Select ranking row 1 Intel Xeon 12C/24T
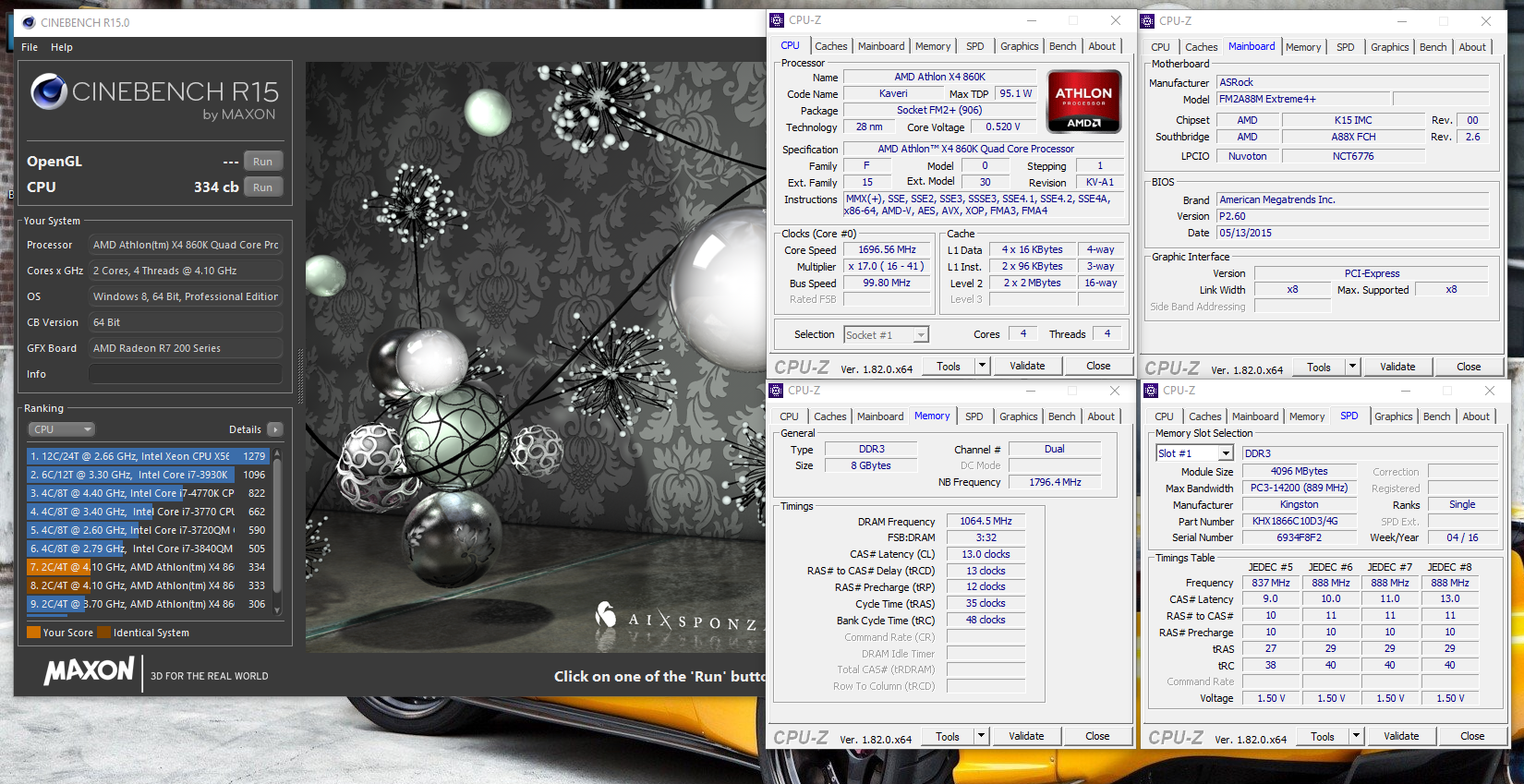This screenshot has height=784, width=1524. pyautogui.click(x=149, y=456)
